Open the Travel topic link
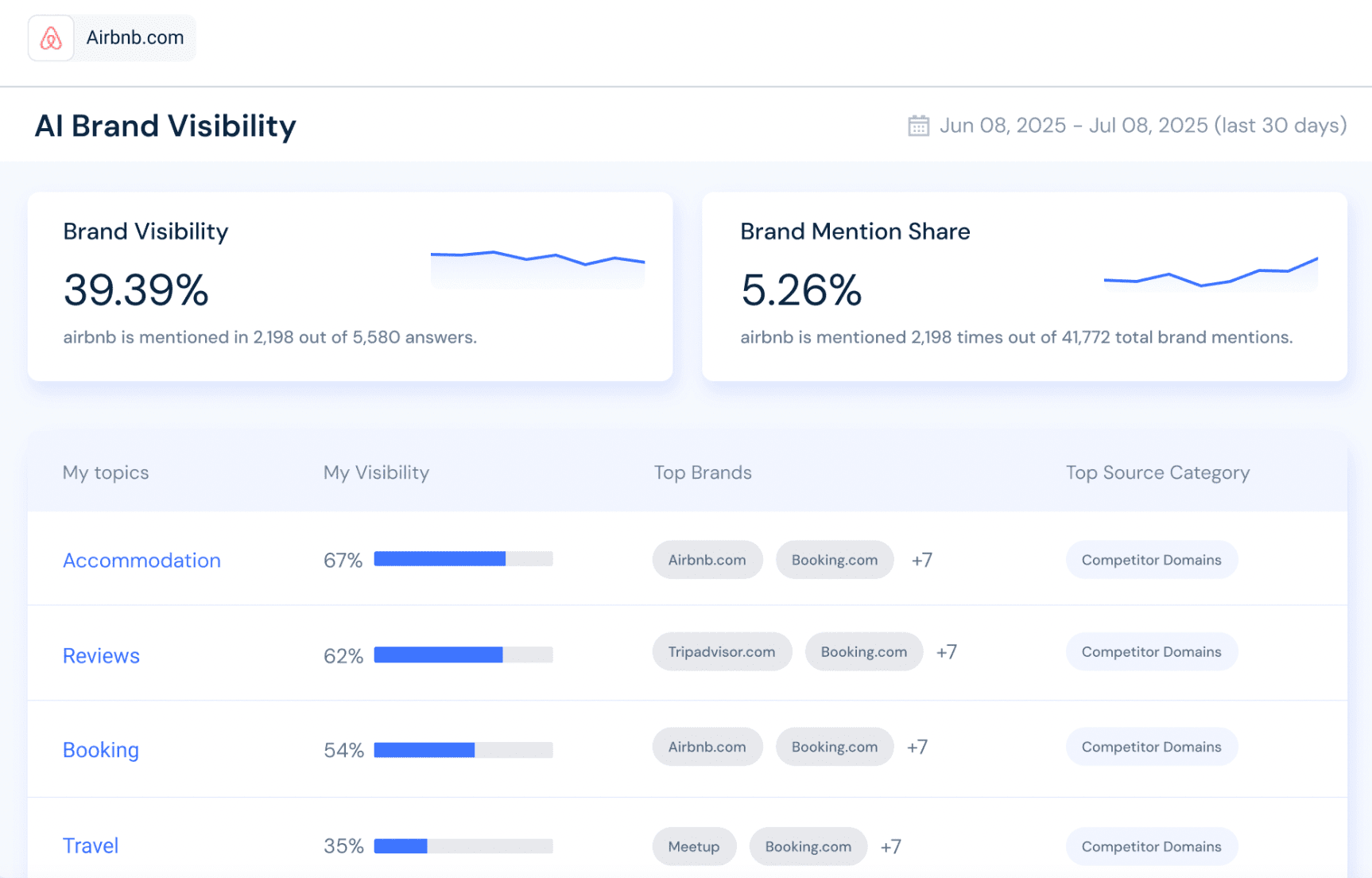The image size is (1372, 878). [x=91, y=845]
